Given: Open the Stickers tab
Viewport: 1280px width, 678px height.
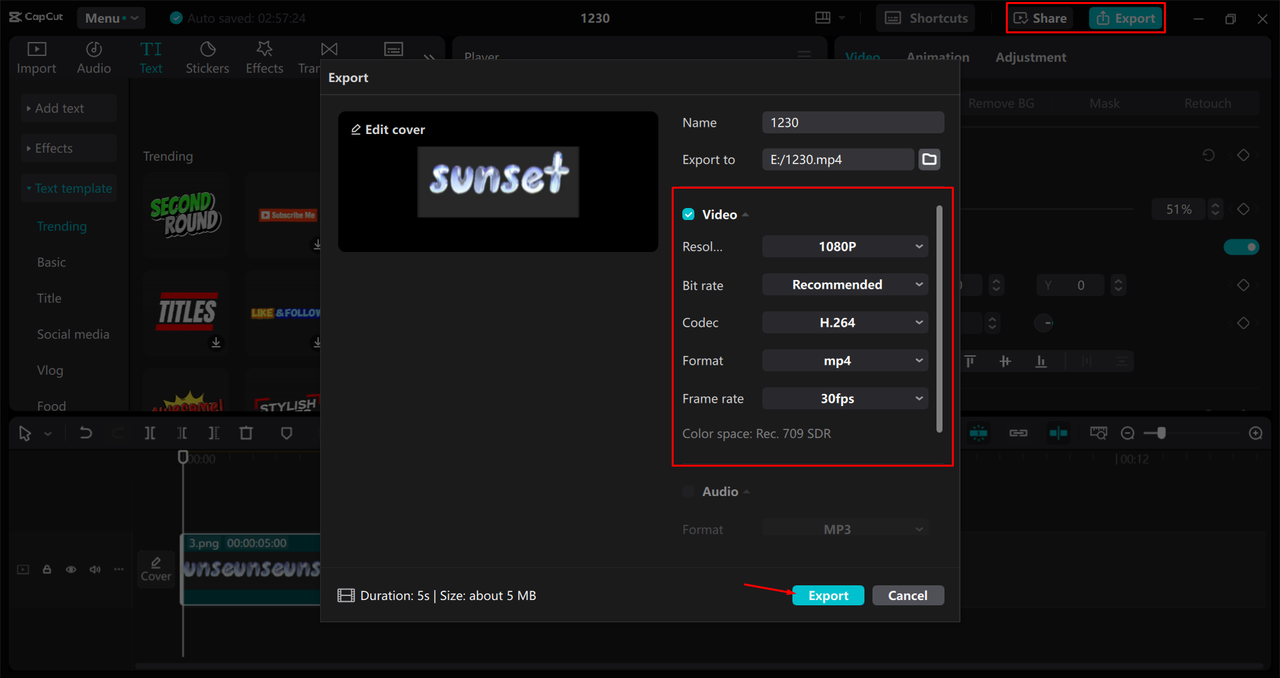Looking at the screenshot, I should 207,58.
